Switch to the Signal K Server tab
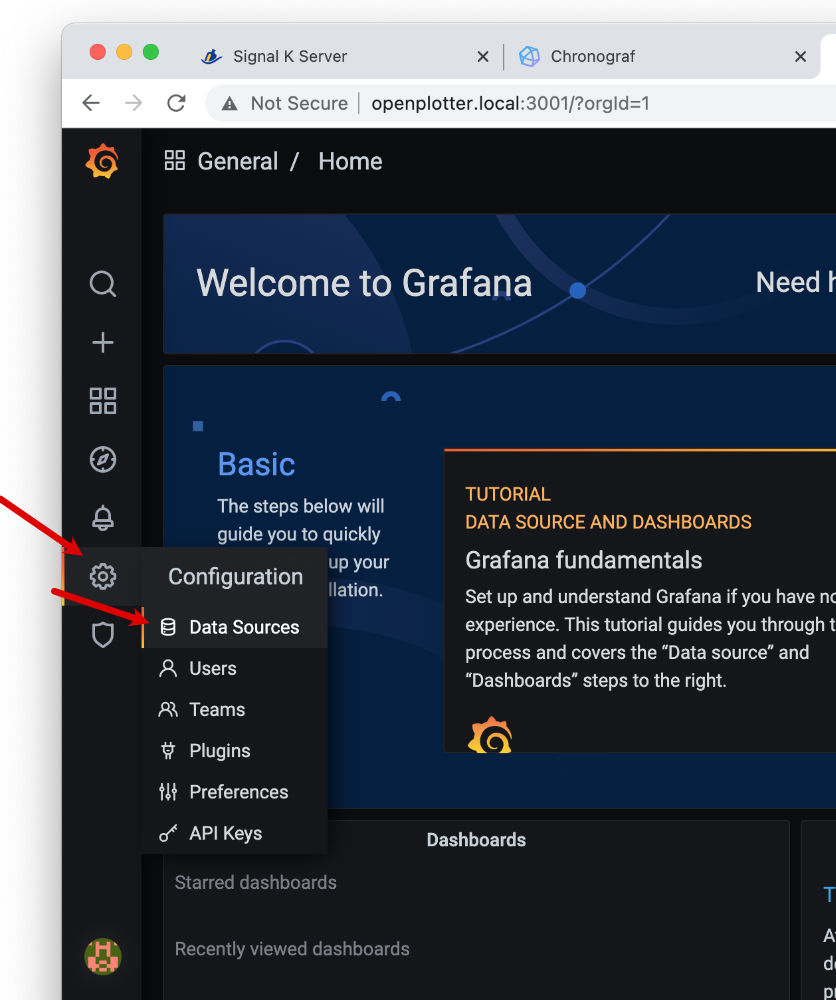Screen dimensions: 836x1000 point(289,57)
